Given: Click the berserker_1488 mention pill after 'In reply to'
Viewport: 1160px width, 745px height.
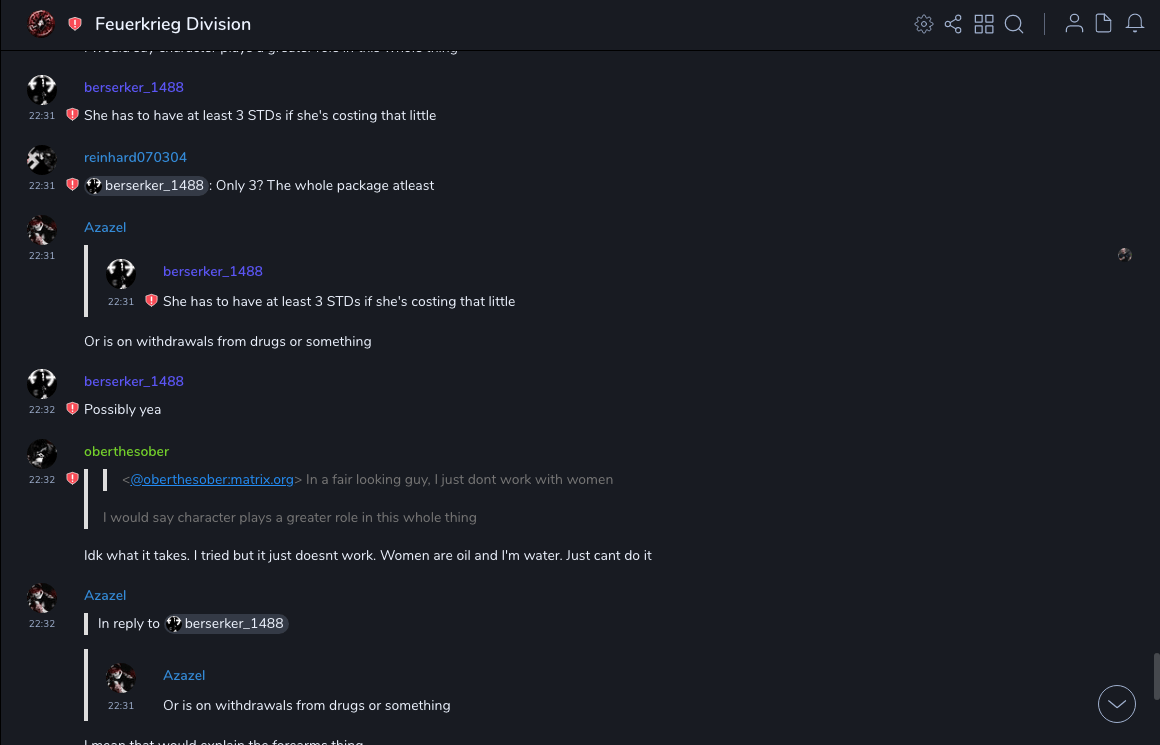Looking at the screenshot, I should [x=227, y=624].
